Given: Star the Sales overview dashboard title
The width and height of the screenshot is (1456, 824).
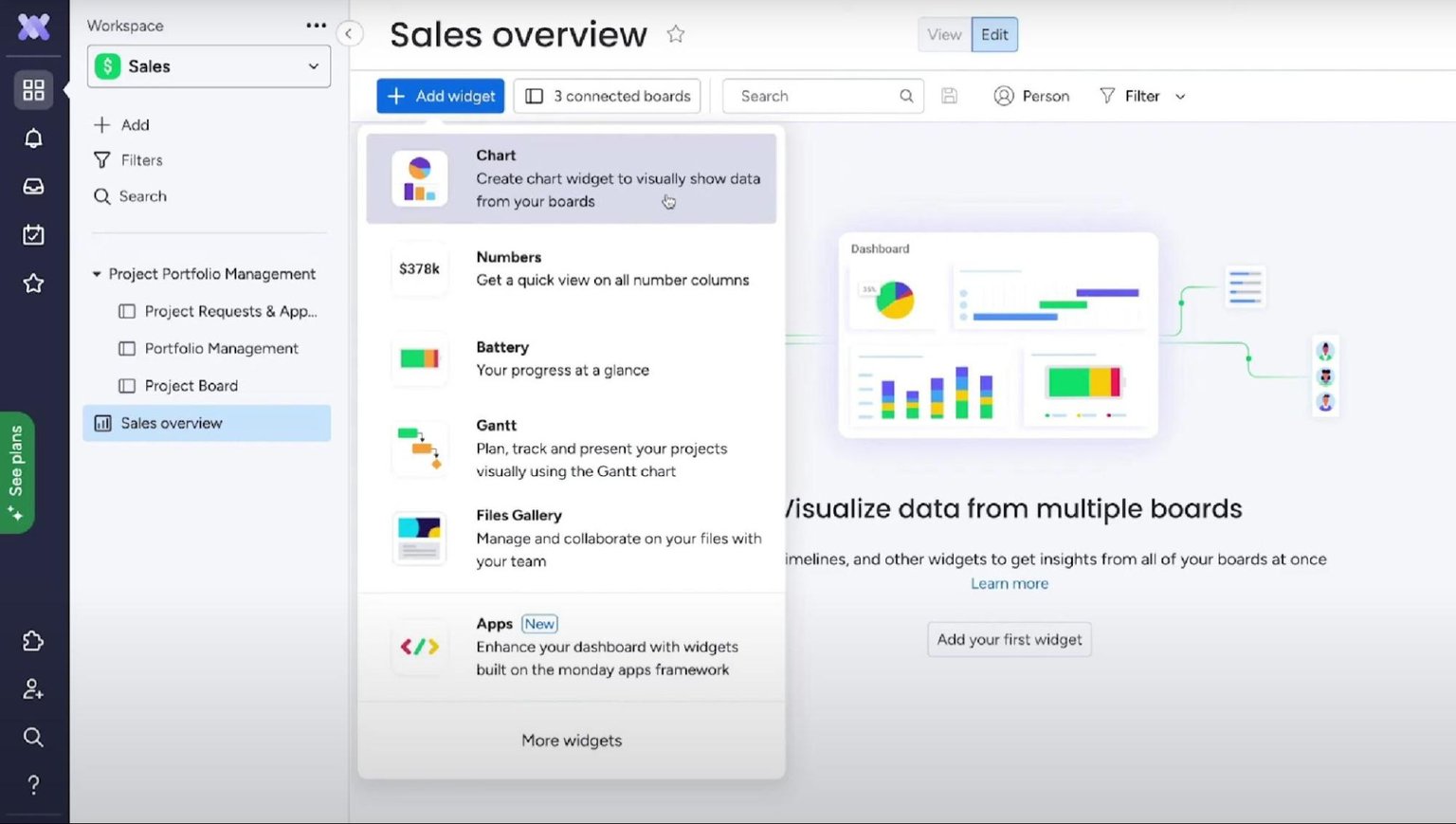Looking at the screenshot, I should point(675,34).
